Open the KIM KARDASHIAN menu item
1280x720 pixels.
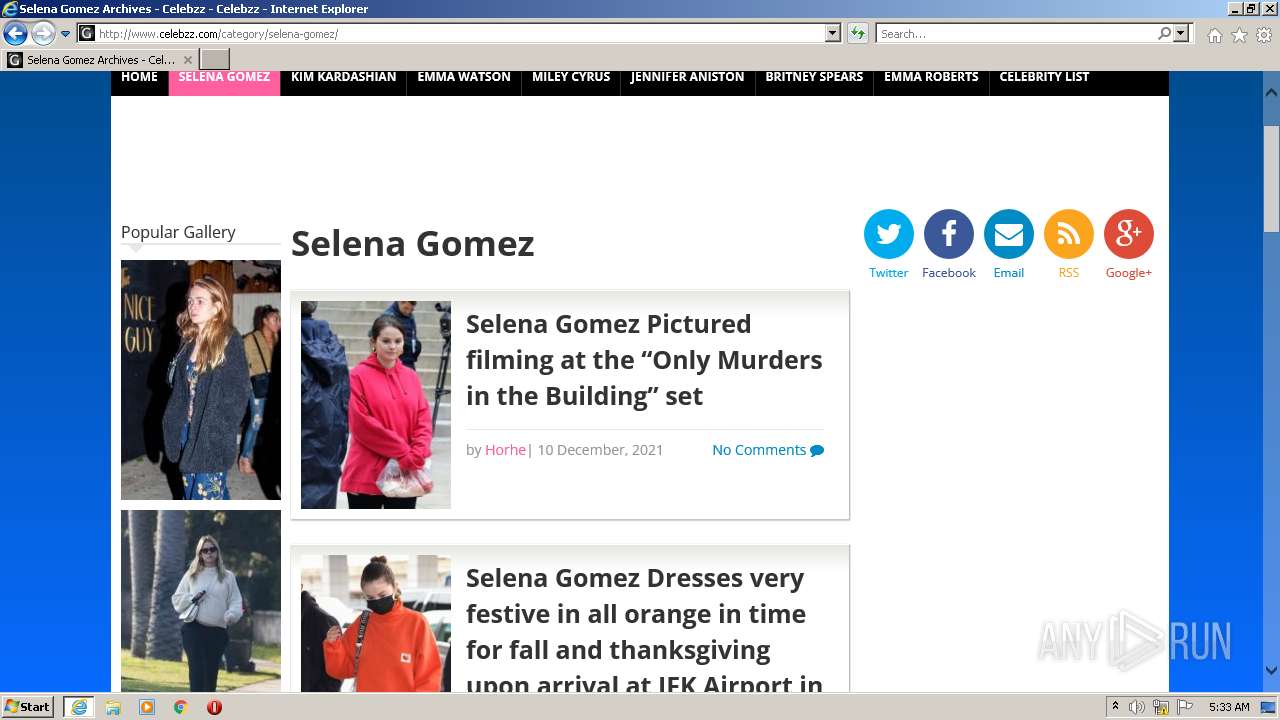point(343,77)
